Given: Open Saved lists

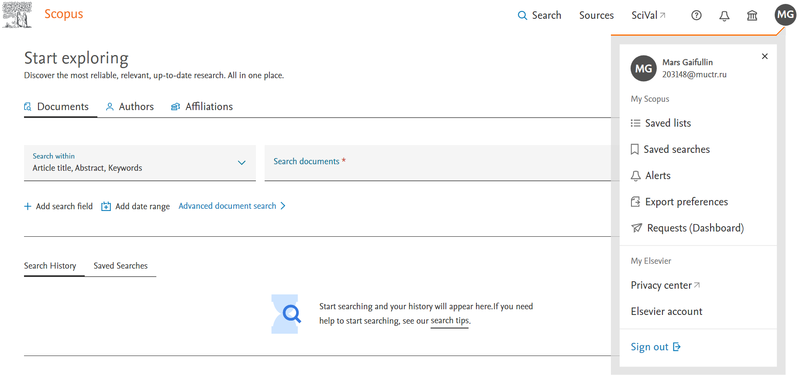Looking at the screenshot, I should click(661, 123).
